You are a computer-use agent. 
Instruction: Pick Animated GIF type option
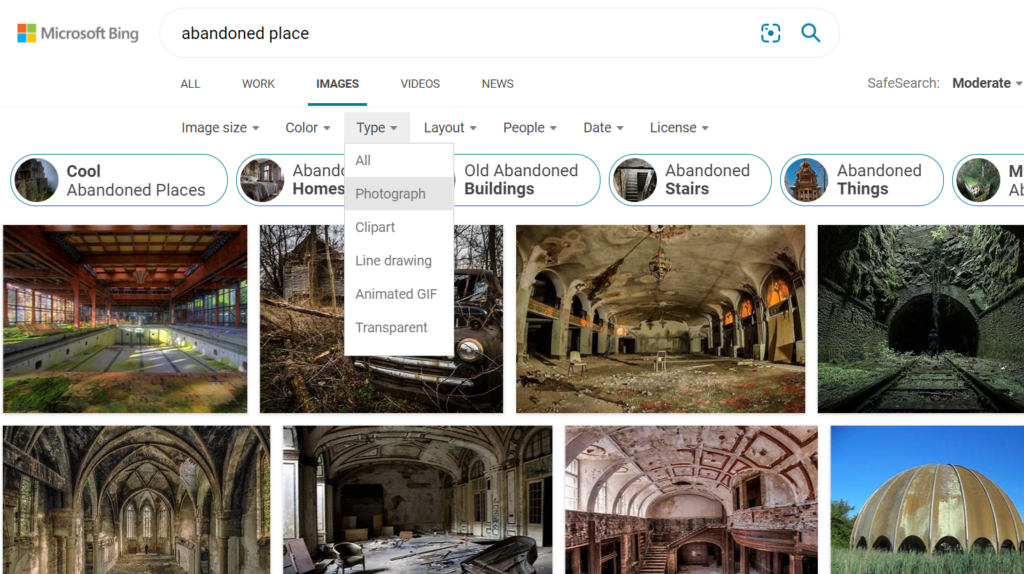[396, 294]
